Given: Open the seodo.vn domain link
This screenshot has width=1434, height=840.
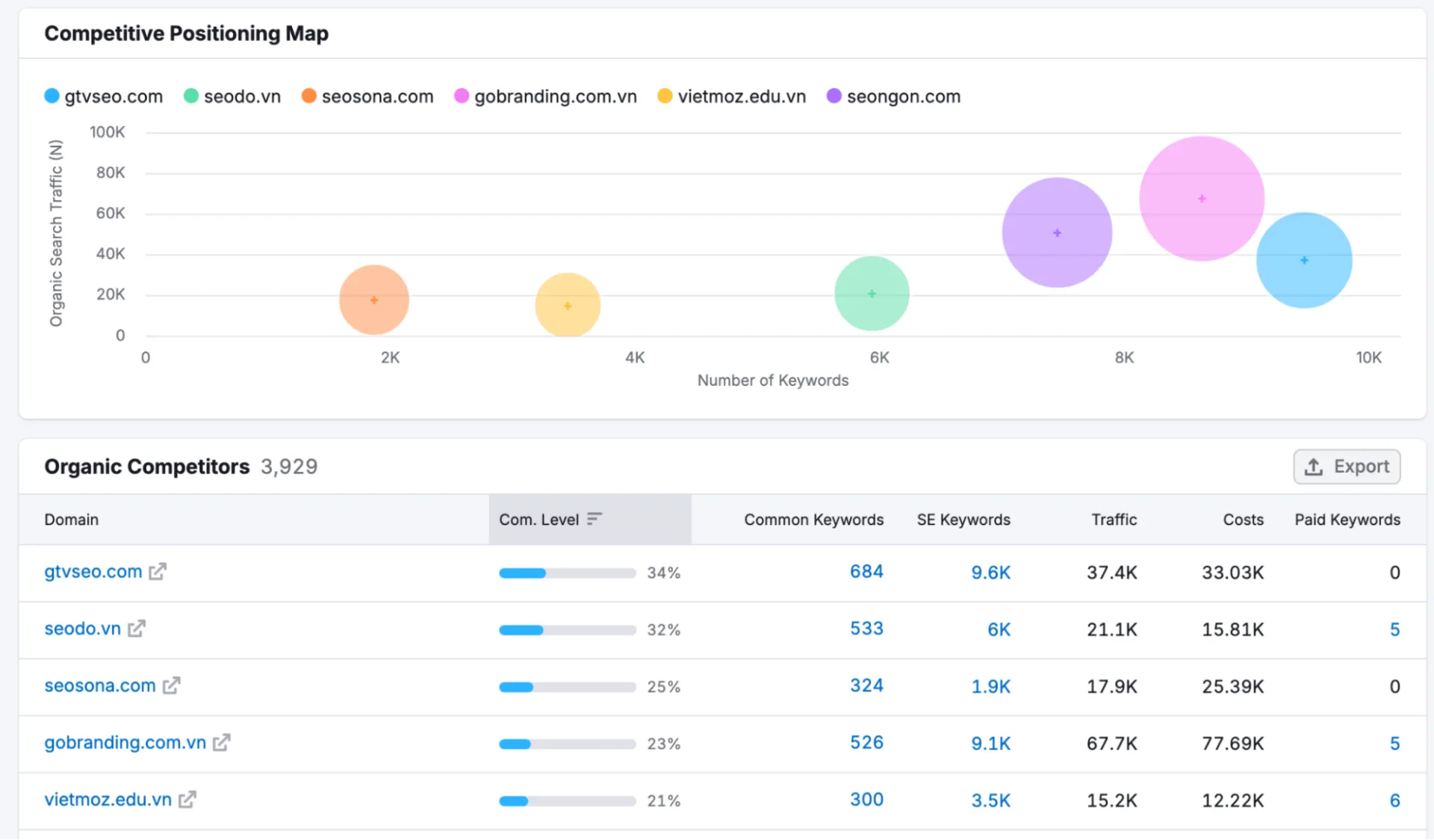Looking at the screenshot, I should pyautogui.click(x=82, y=629).
